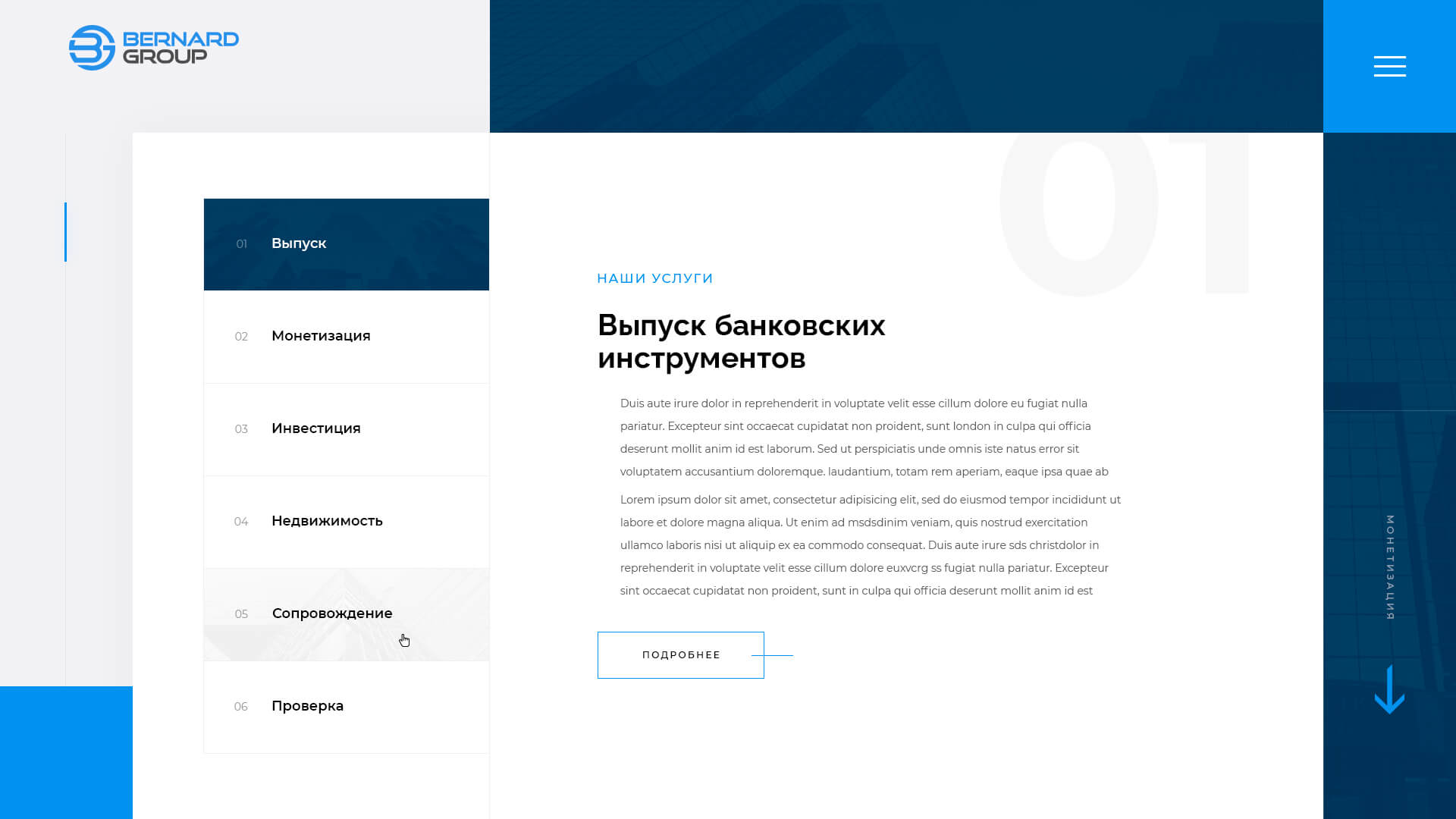1456x819 pixels.
Task: Click the vertical МОНЕТИЗАЦИЯ next-section label
Action: pyautogui.click(x=1390, y=567)
